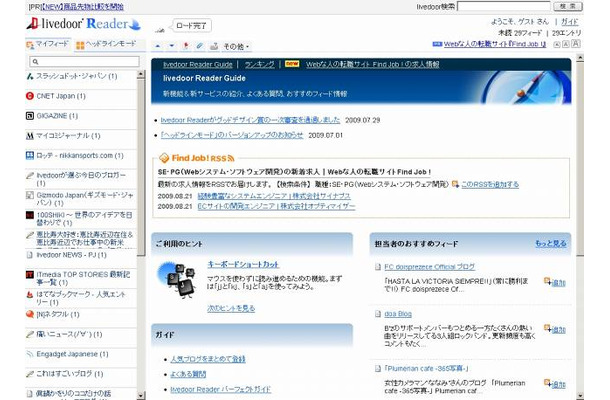Click the Slashdot Japan feed favicon
The width and height of the screenshot is (610, 400).
pos(30,76)
